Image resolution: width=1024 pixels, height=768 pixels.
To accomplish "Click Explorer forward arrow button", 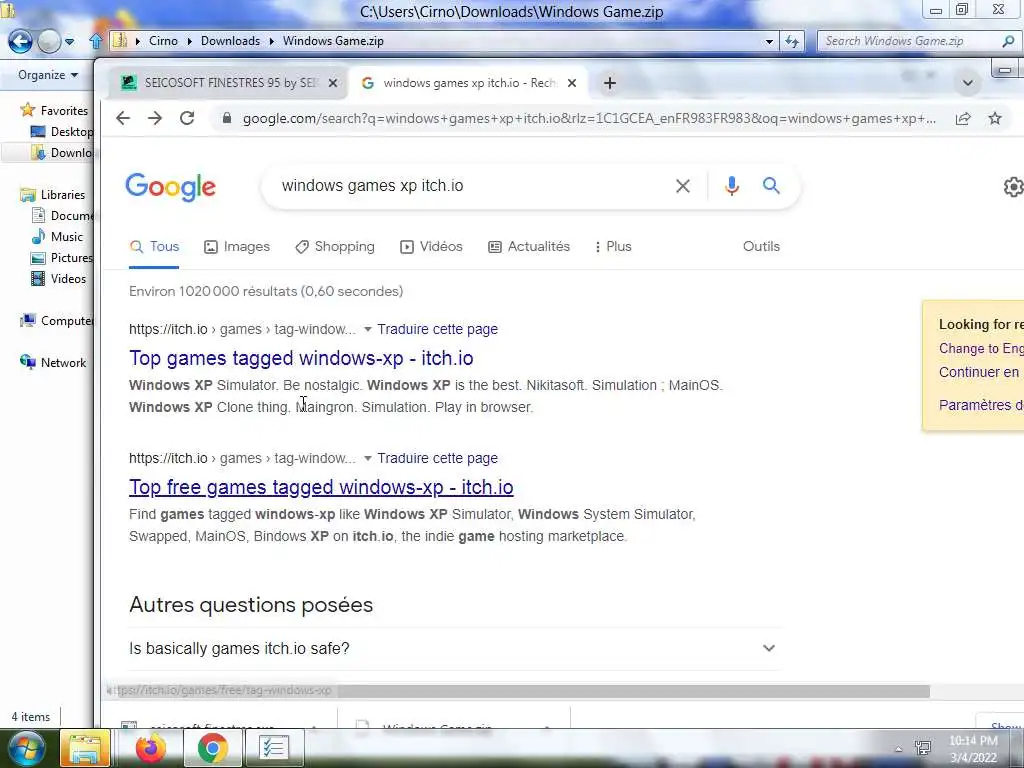I will coord(49,41).
